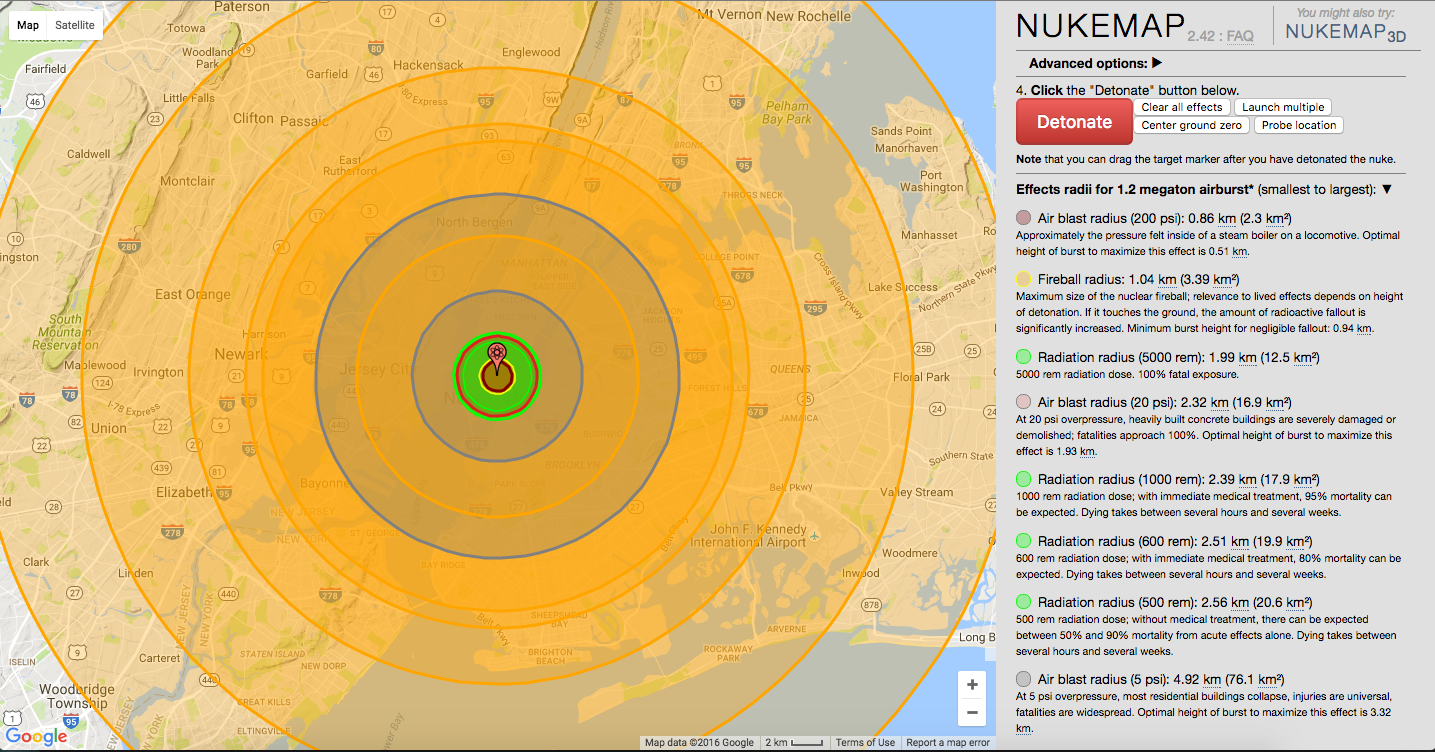
Task: Open the NUKEMAP 3D link
Action: click(1343, 32)
